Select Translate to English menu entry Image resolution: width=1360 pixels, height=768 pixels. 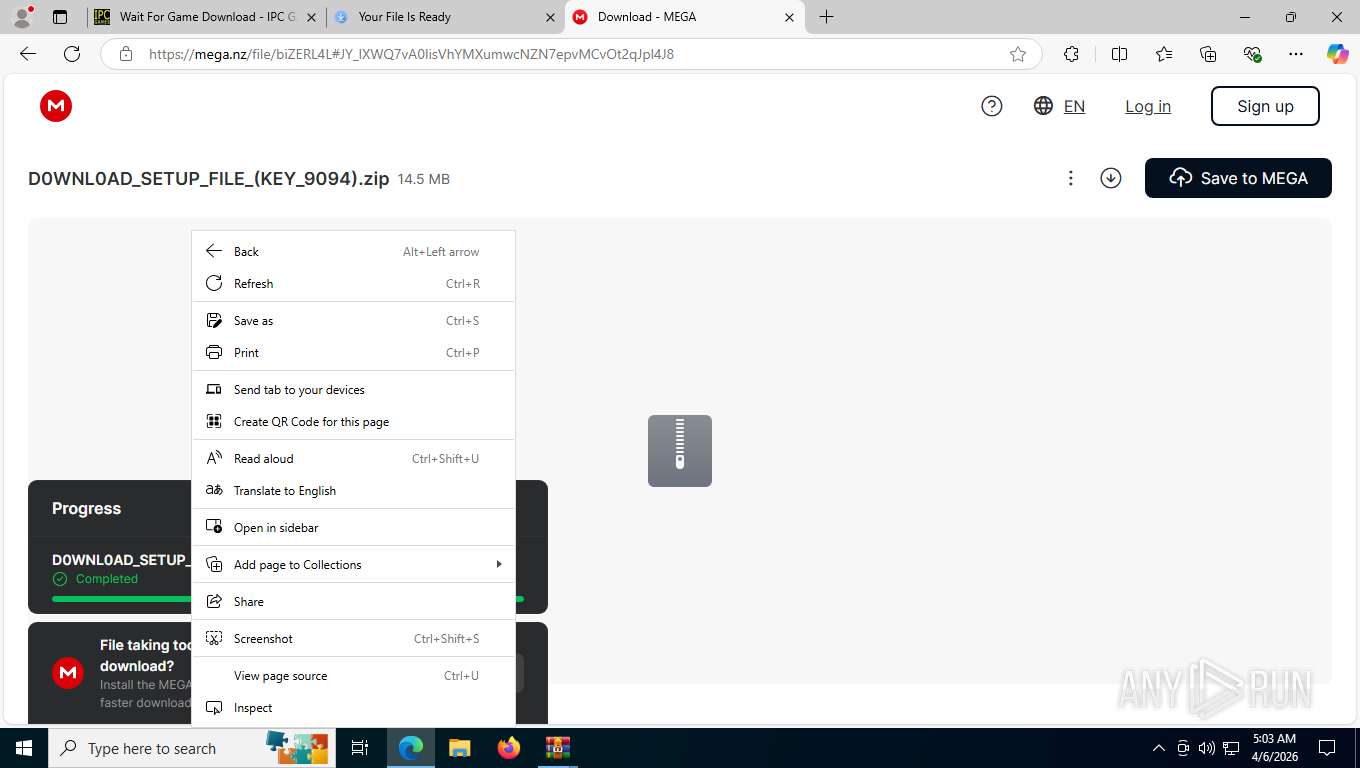click(x=353, y=491)
